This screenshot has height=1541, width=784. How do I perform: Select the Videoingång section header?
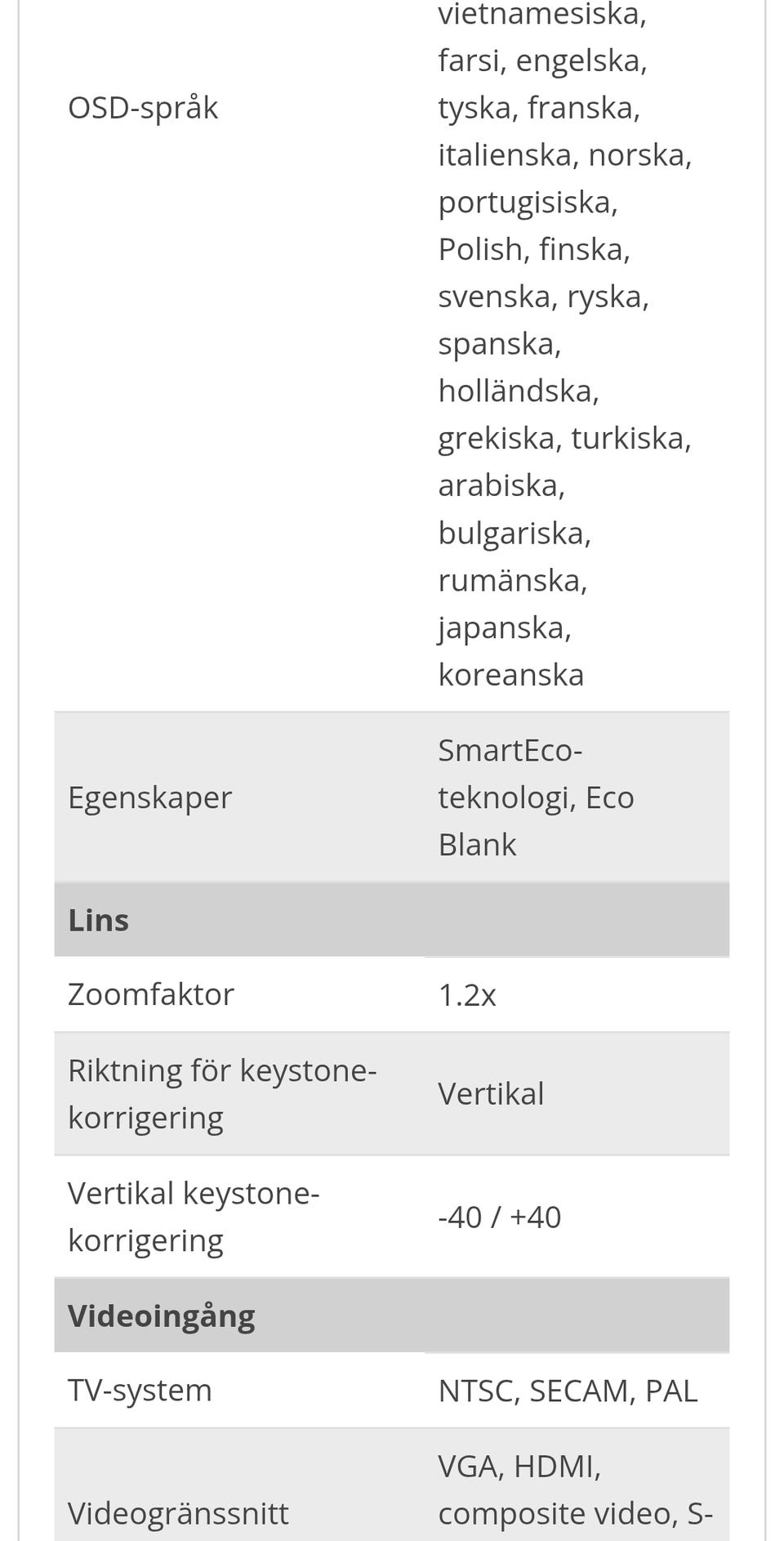point(162,1315)
